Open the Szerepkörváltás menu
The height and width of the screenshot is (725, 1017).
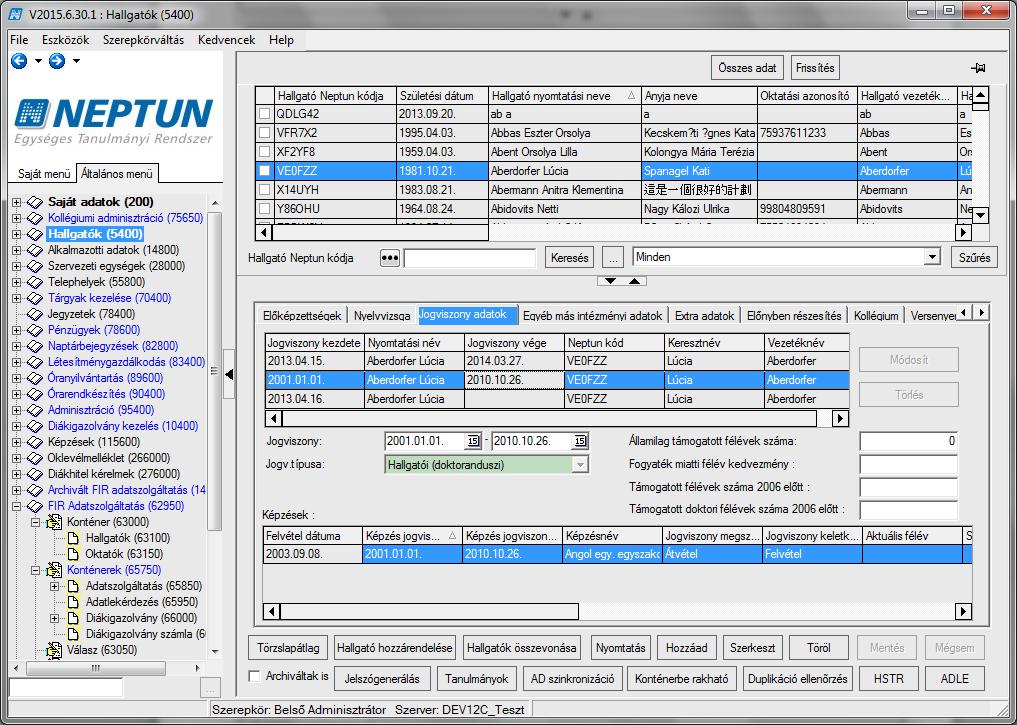[143, 40]
